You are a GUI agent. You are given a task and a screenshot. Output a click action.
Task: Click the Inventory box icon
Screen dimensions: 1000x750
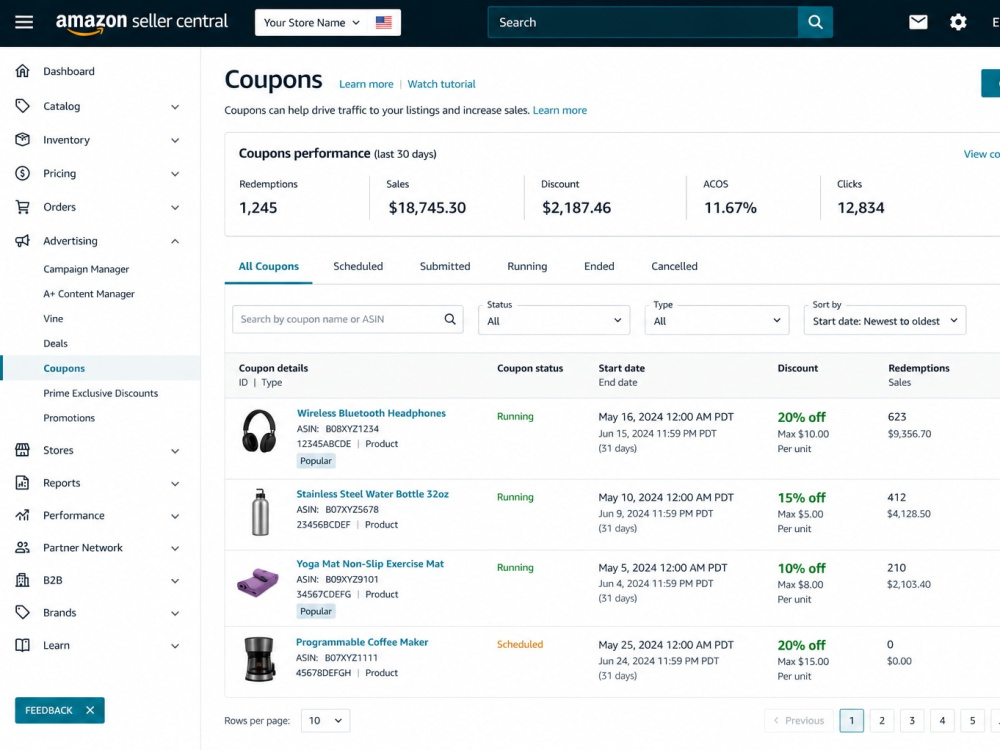tap(22, 140)
